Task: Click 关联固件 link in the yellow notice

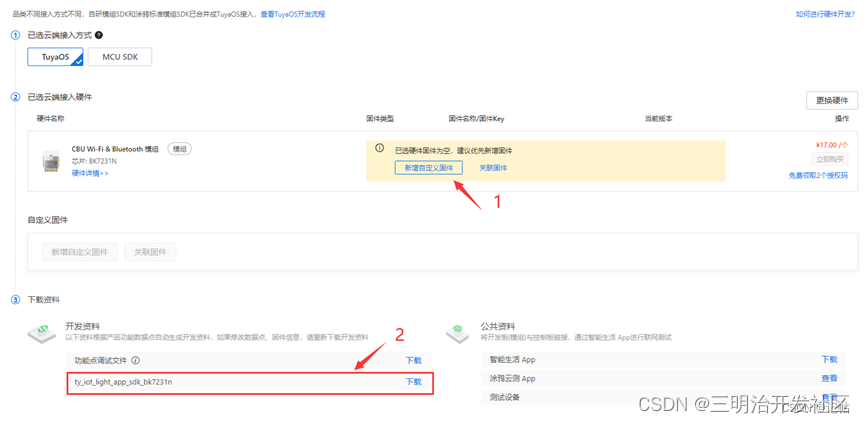Action: [493, 168]
